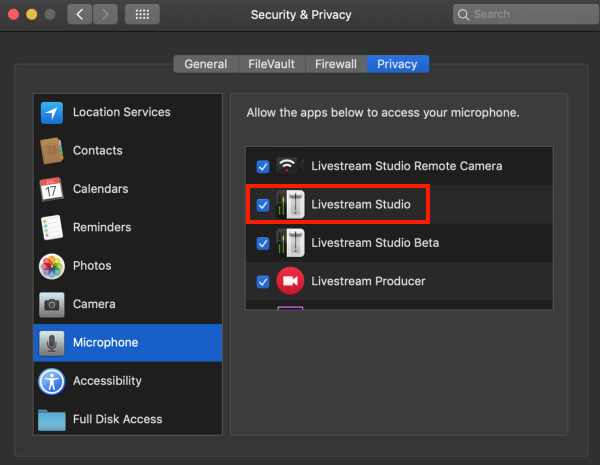Select Reminders label in the sidebar
Image resolution: width=600 pixels, height=465 pixels.
pyautogui.click(x=102, y=227)
